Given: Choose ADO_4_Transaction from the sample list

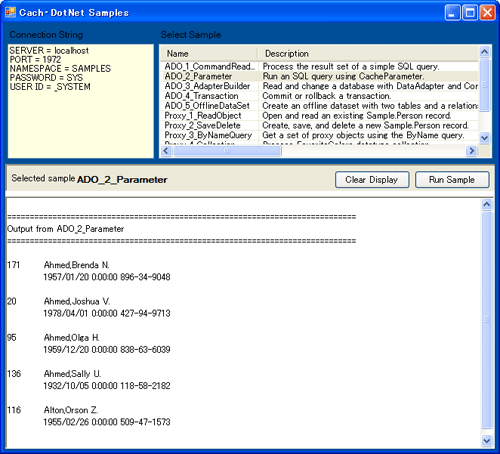Looking at the screenshot, I should pos(319,96).
